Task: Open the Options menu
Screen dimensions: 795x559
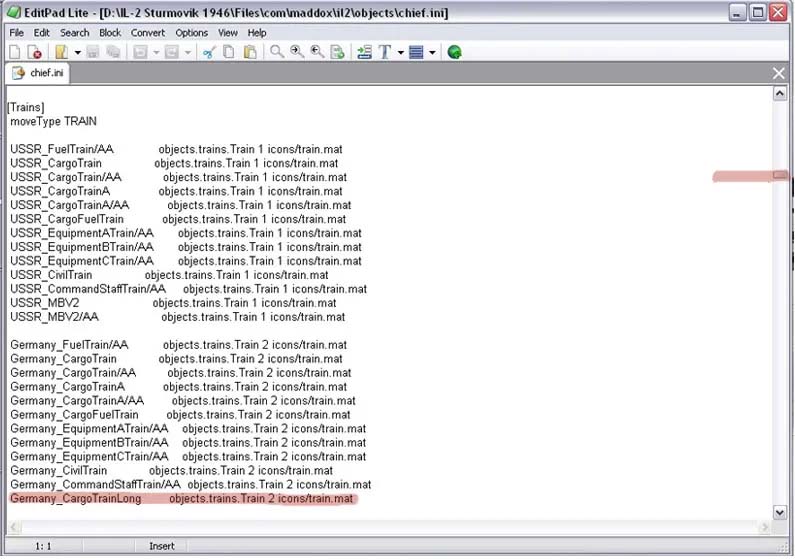Action: pyautogui.click(x=192, y=33)
